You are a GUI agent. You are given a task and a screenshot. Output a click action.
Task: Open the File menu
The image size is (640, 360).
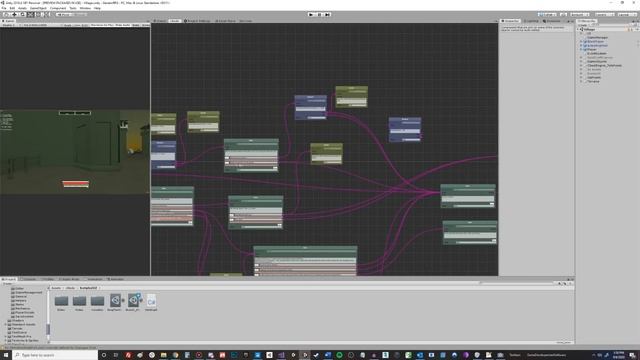(x=4, y=8)
